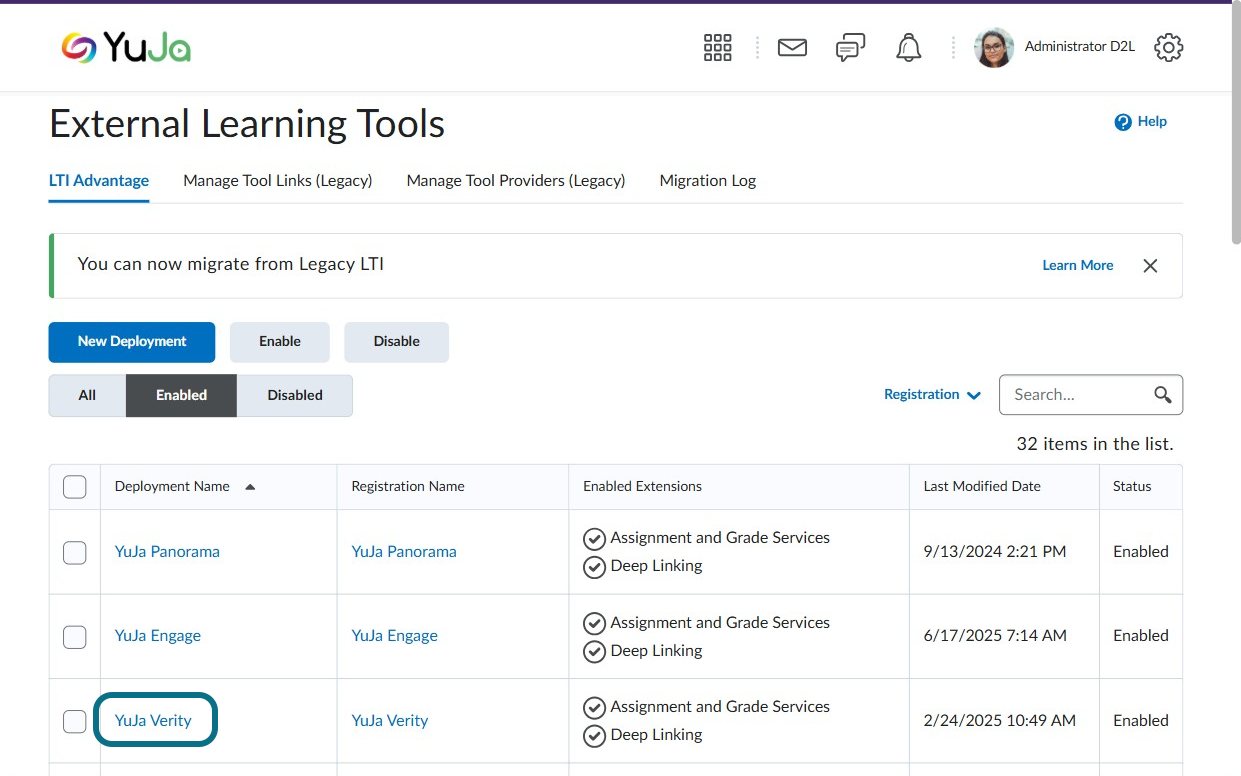Tick the YuJa Verity row checkbox
This screenshot has width=1241, height=776.
(x=75, y=721)
